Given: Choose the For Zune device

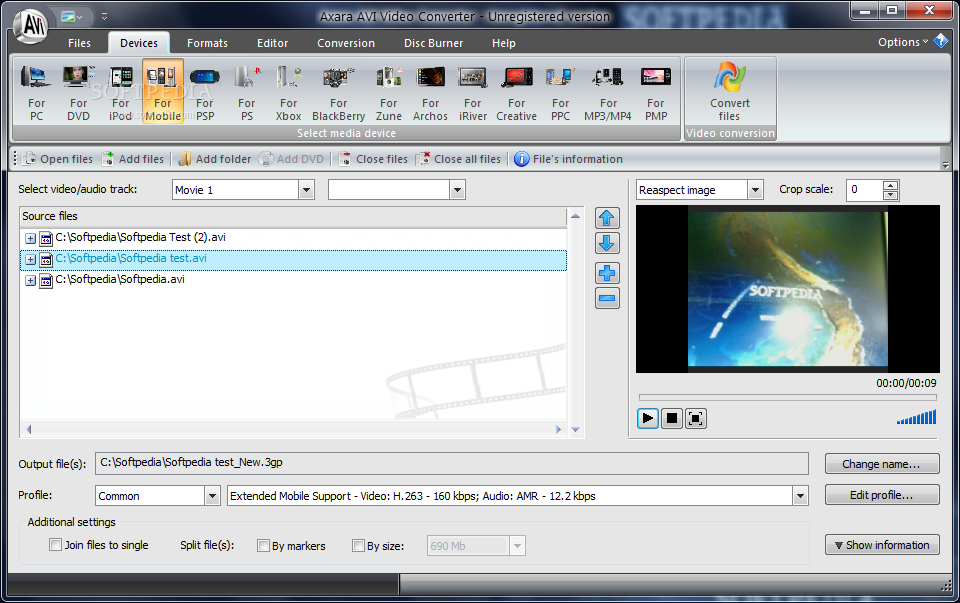Looking at the screenshot, I should pos(389,92).
